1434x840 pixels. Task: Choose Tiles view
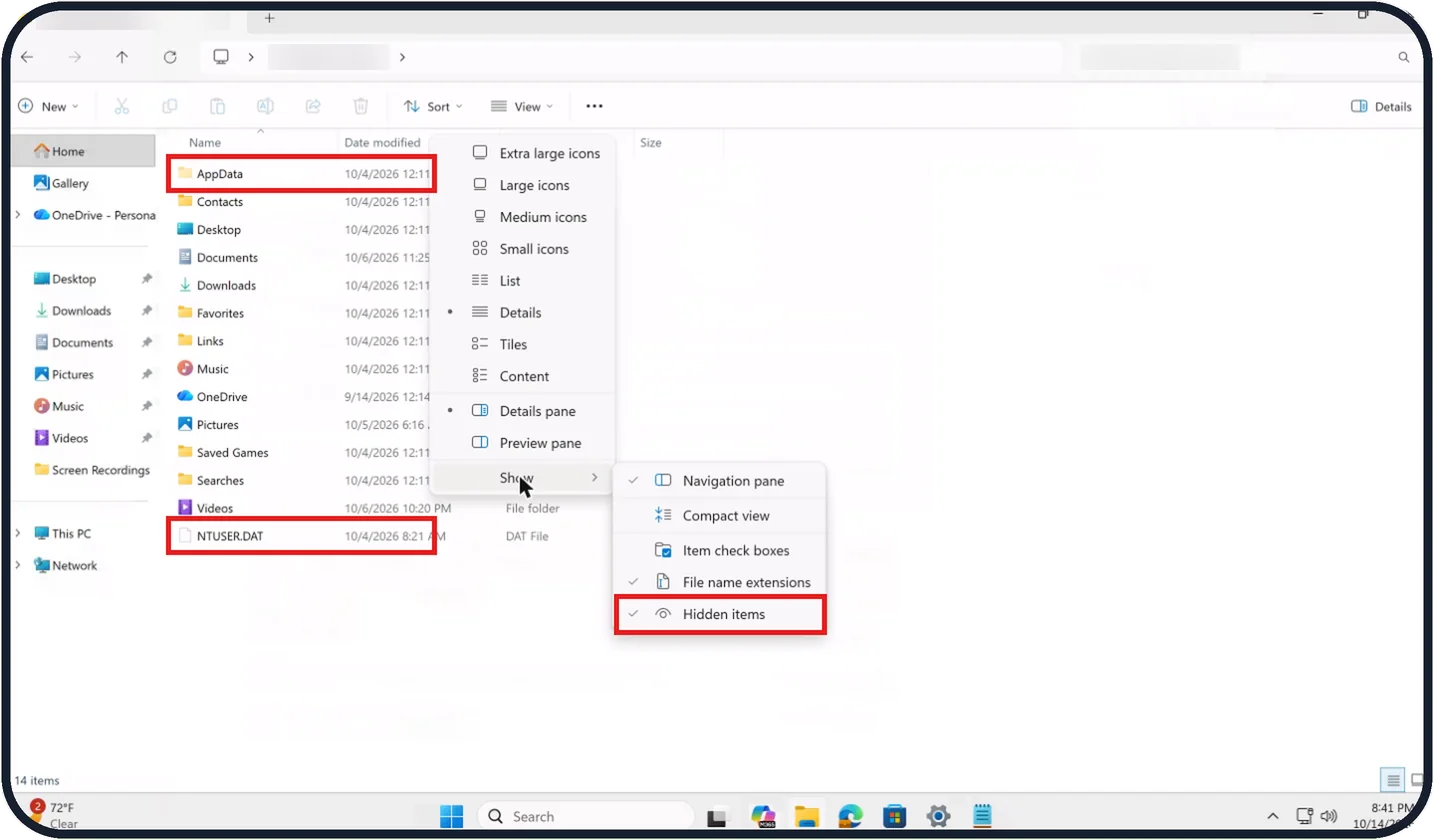522,344
